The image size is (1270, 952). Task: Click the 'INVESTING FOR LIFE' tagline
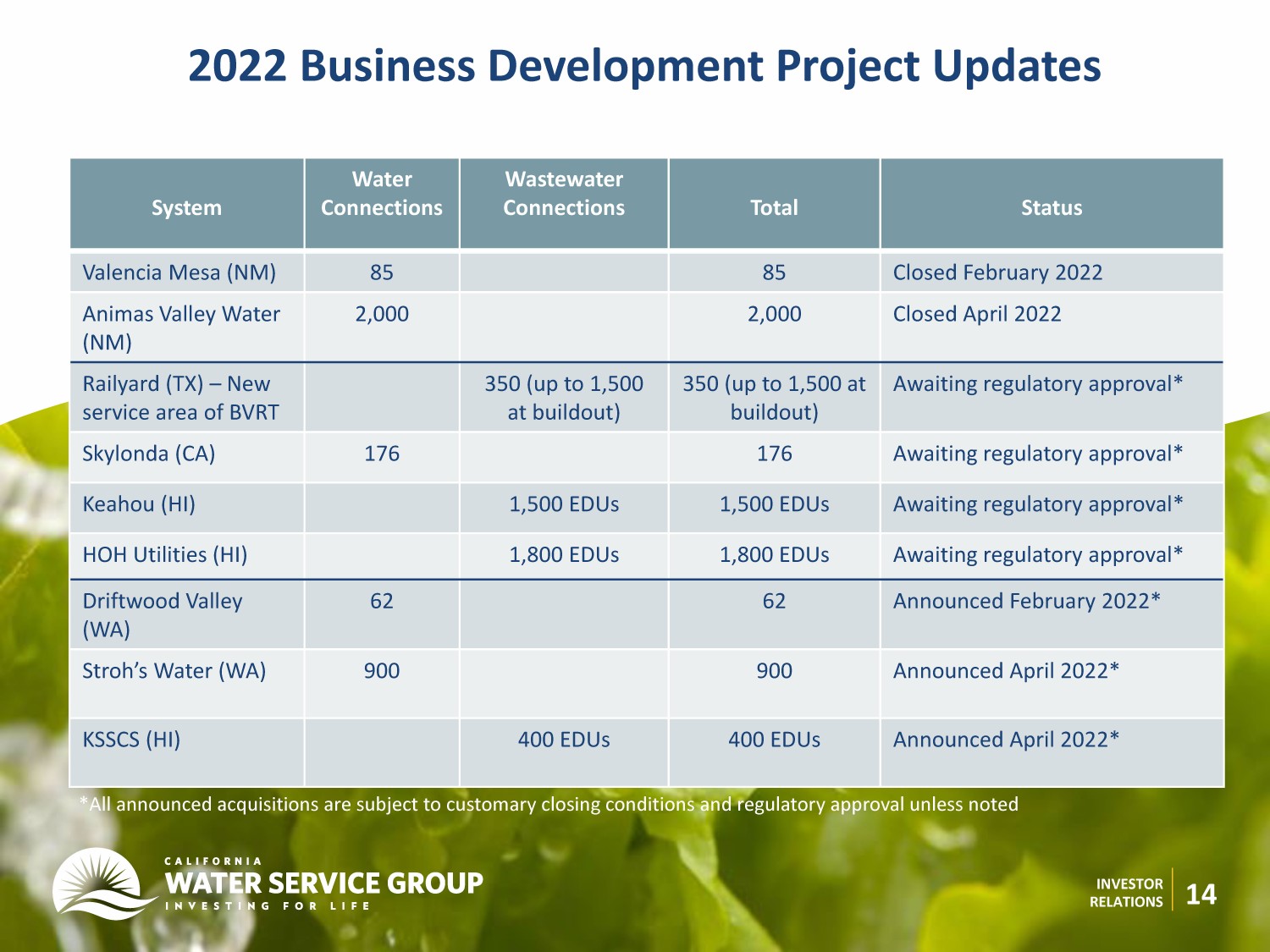click(x=268, y=906)
